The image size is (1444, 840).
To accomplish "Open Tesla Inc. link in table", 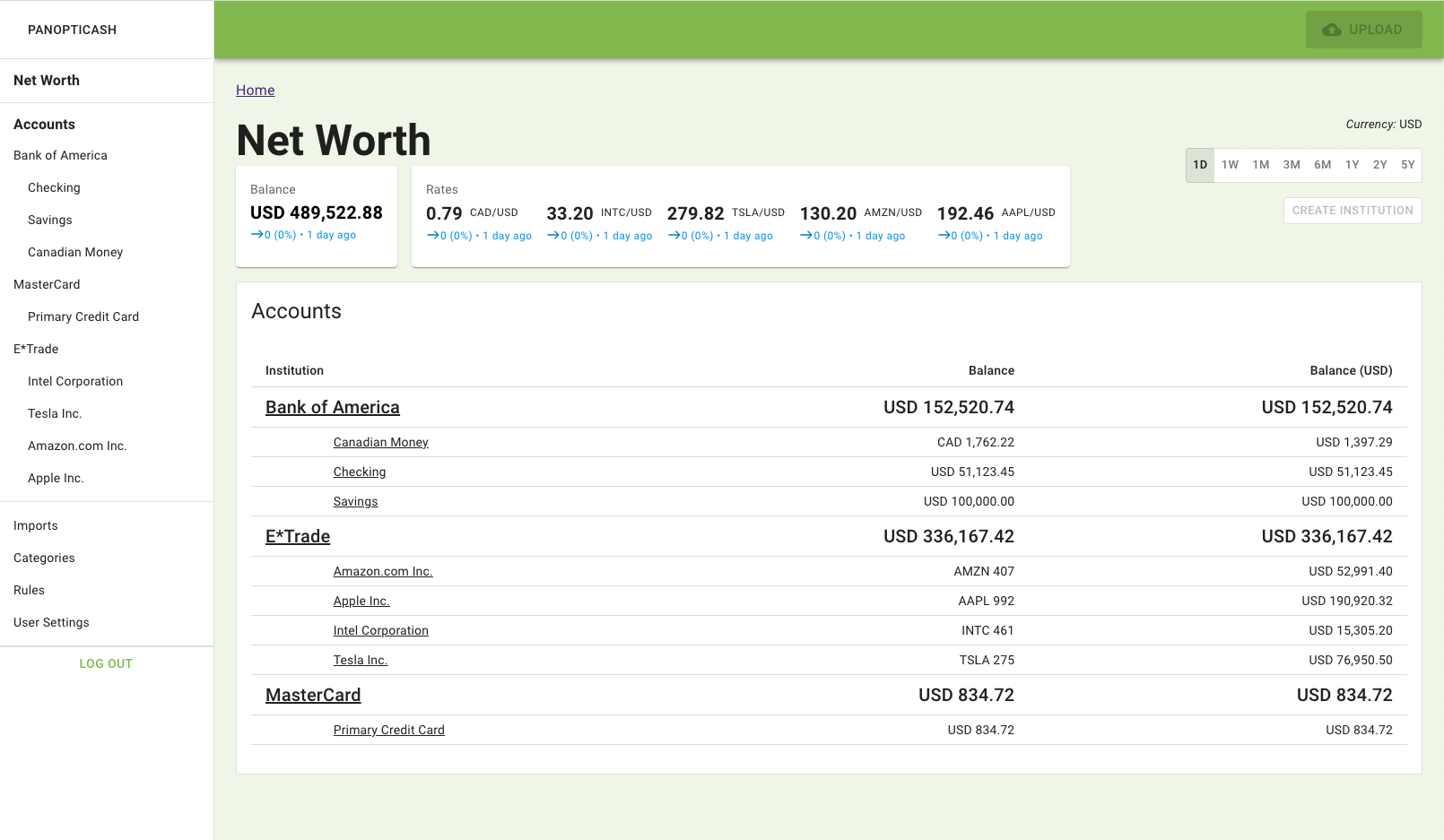I will pyautogui.click(x=361, y=660).
